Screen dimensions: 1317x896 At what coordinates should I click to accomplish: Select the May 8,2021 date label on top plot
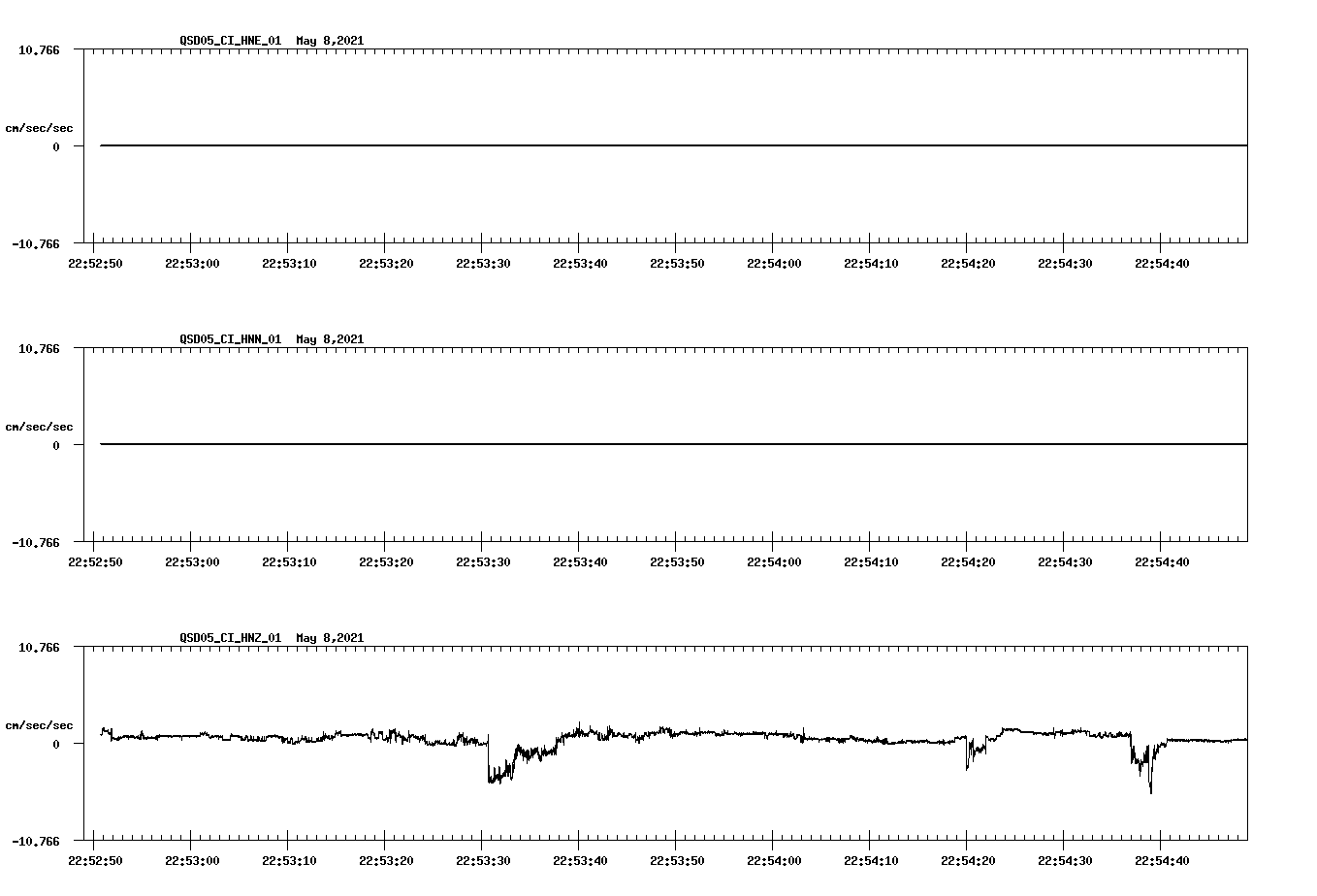[x=331, y=41]
